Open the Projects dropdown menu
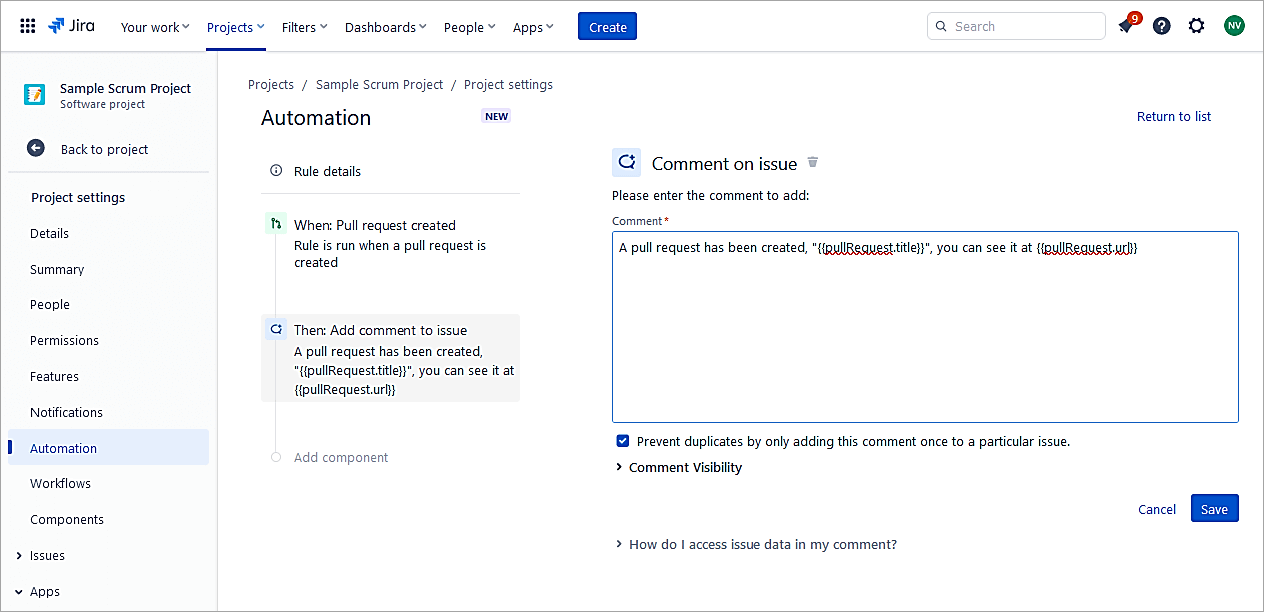This screenshot has width=1264, height=612. [x=236, y=27]
